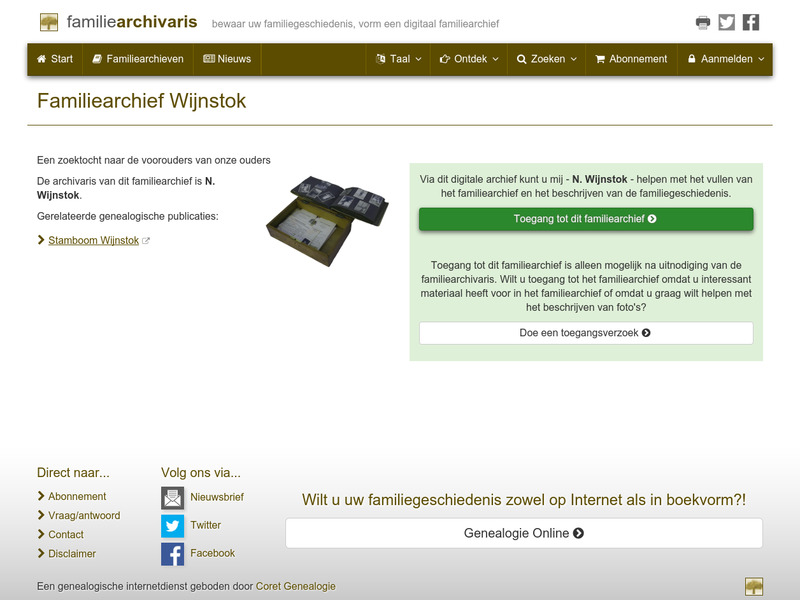Click the lock icon next to Aanmelden
Screen dimensions: 800x600
pos(690,59)
